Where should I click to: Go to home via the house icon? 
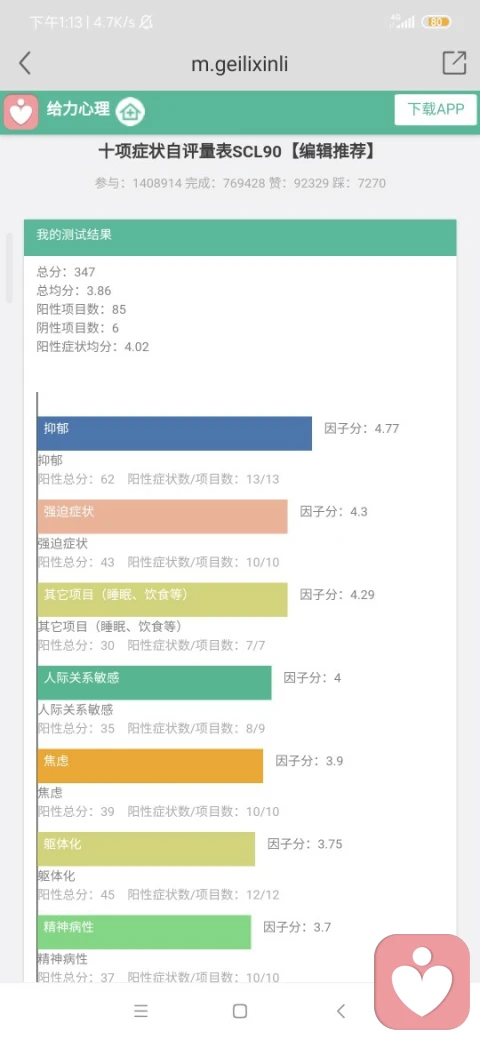[131, 111]
